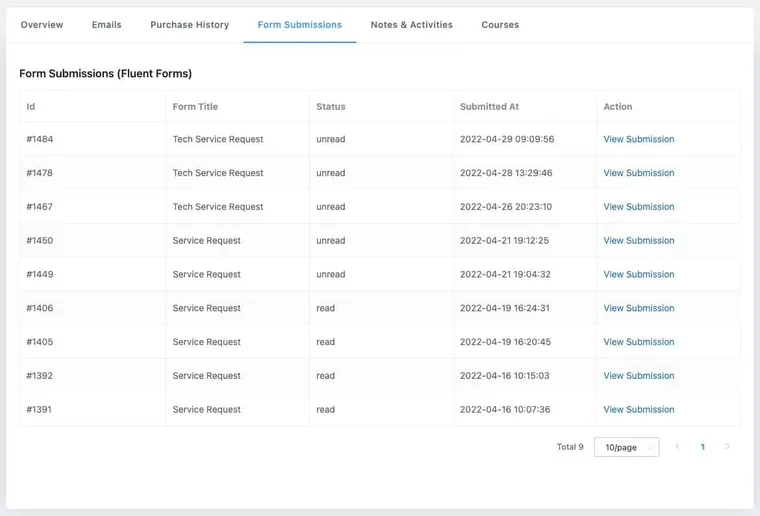Image resolution: width=760 pixels, height=516 pixels.
Task: Click Service Request title in row #1392
Action: 206,376
